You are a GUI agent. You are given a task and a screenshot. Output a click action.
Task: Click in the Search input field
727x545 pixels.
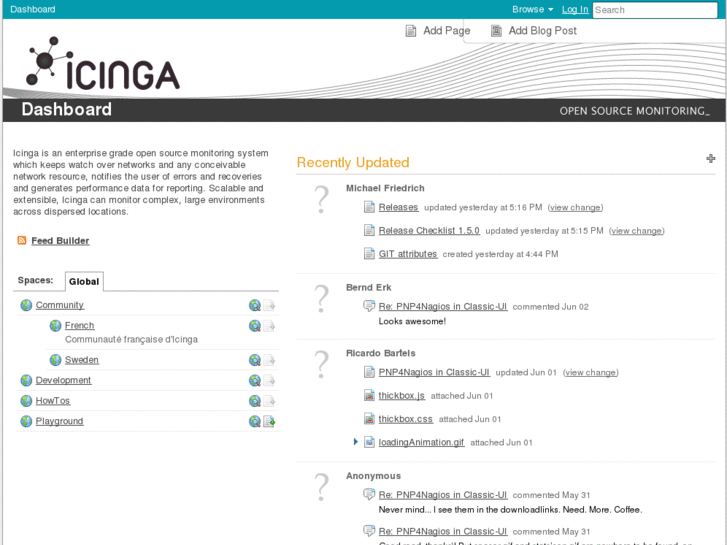(655, 10)
